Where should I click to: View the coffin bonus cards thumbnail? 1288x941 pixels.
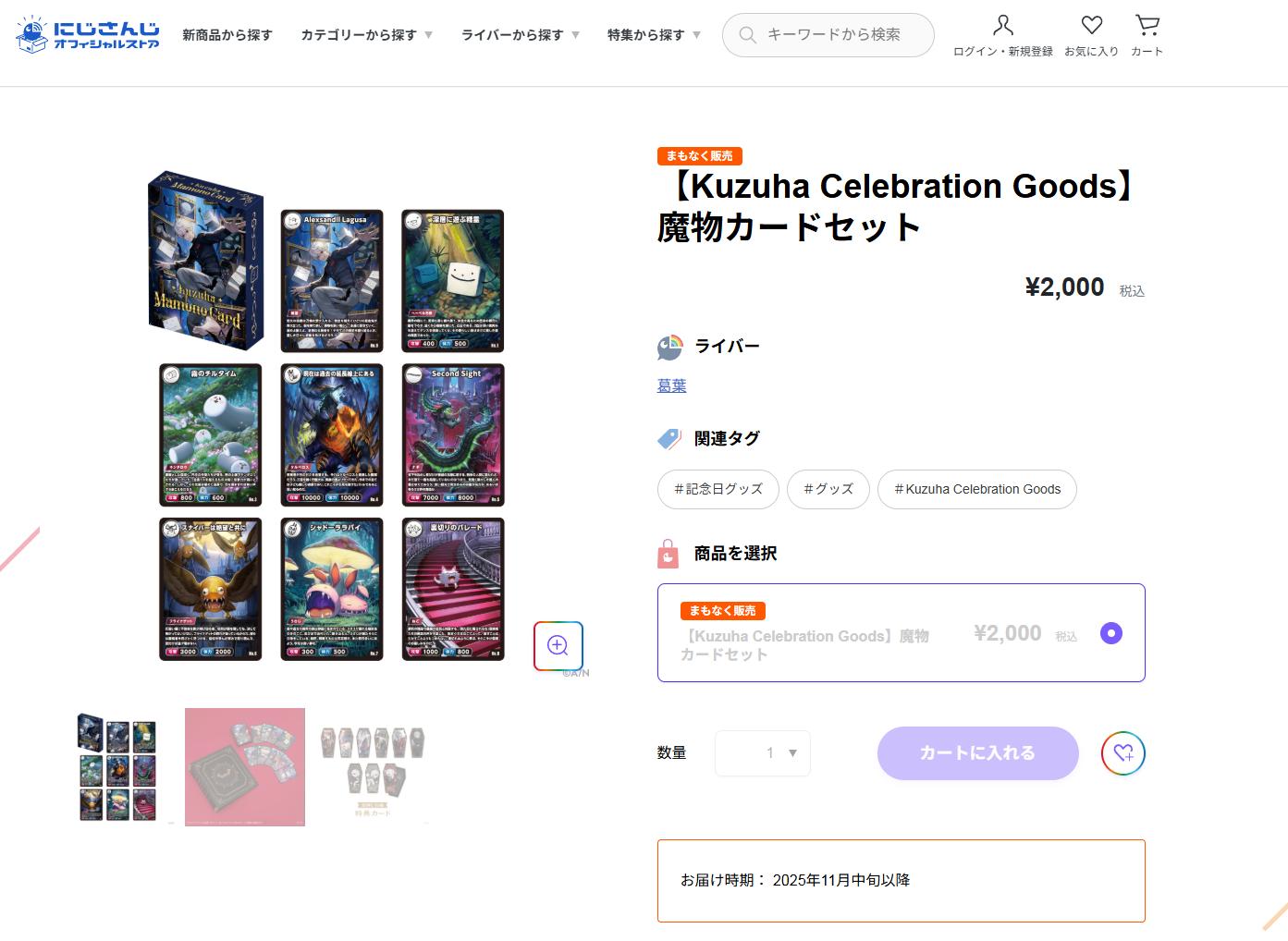coord(374,767)
